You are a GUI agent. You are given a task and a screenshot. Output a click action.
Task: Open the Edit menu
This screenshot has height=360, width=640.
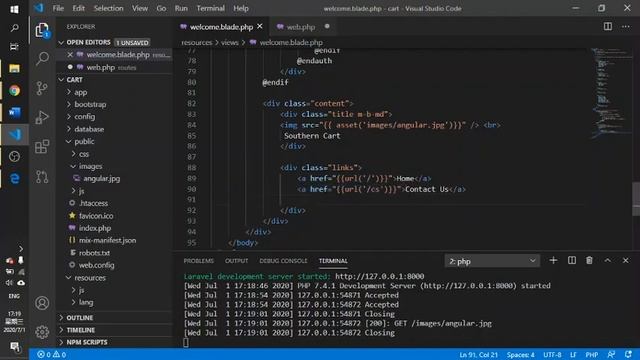pyautogui.click(x=78, y=8)
